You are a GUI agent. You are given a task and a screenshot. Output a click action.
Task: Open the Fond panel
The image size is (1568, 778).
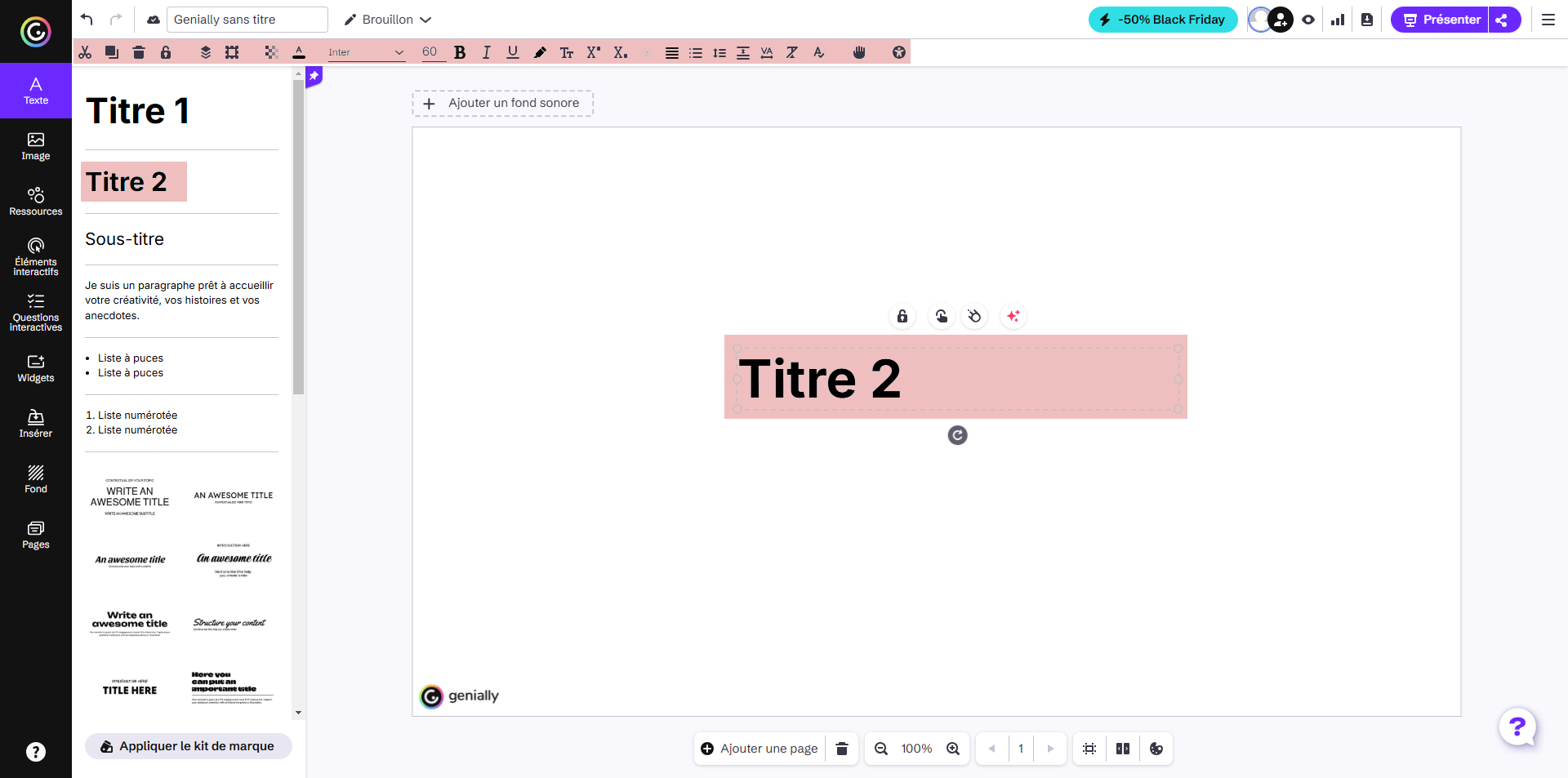(x=35, y=479)
